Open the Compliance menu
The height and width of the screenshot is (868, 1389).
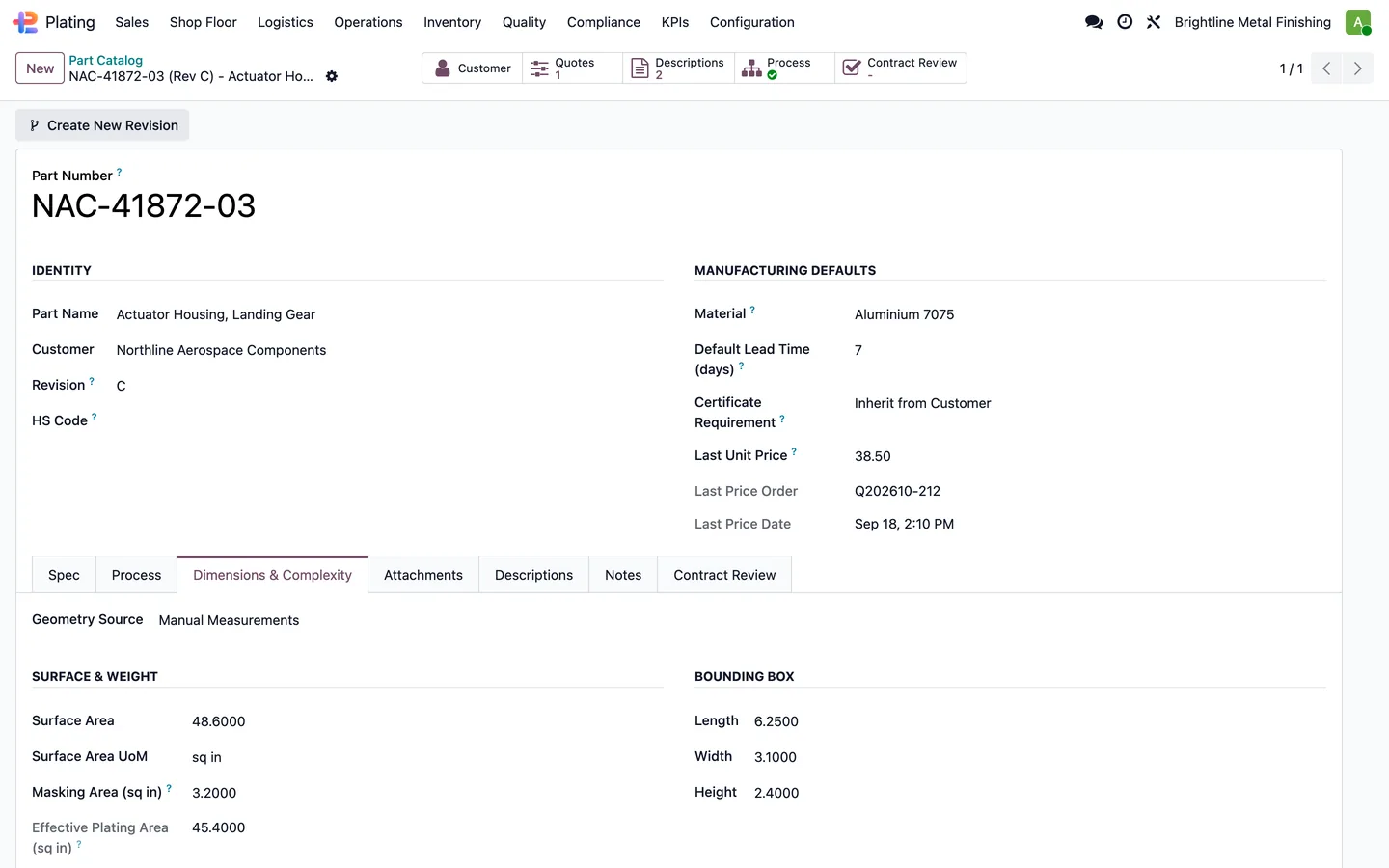point(604,22)
